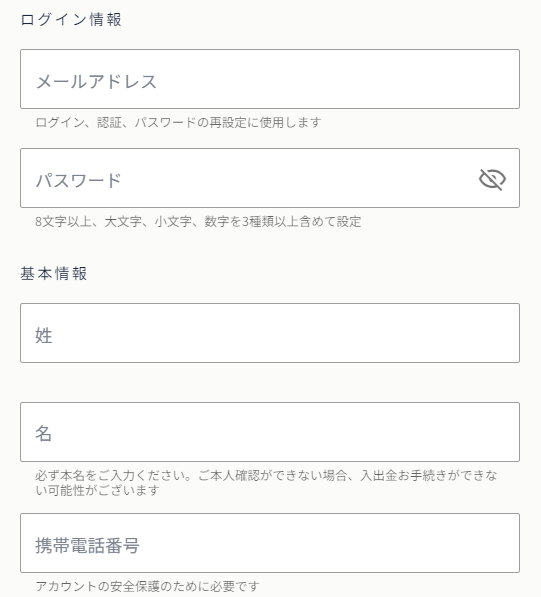Click the 携帯電話番号 placeholder label

[87, 545]
